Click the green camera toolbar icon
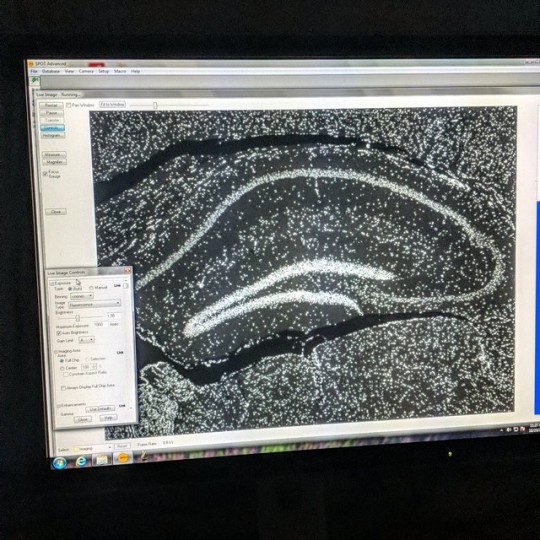This screenshot has height=540, width=540. pyautogui.click(x=35, y=80)
